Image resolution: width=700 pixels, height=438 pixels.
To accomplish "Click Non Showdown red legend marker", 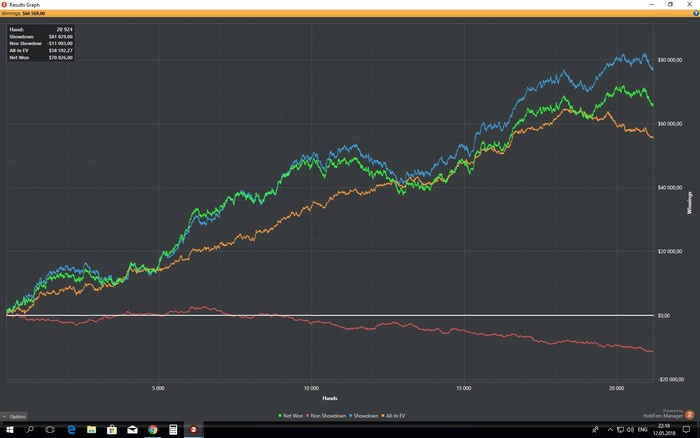I will [308, 416].
